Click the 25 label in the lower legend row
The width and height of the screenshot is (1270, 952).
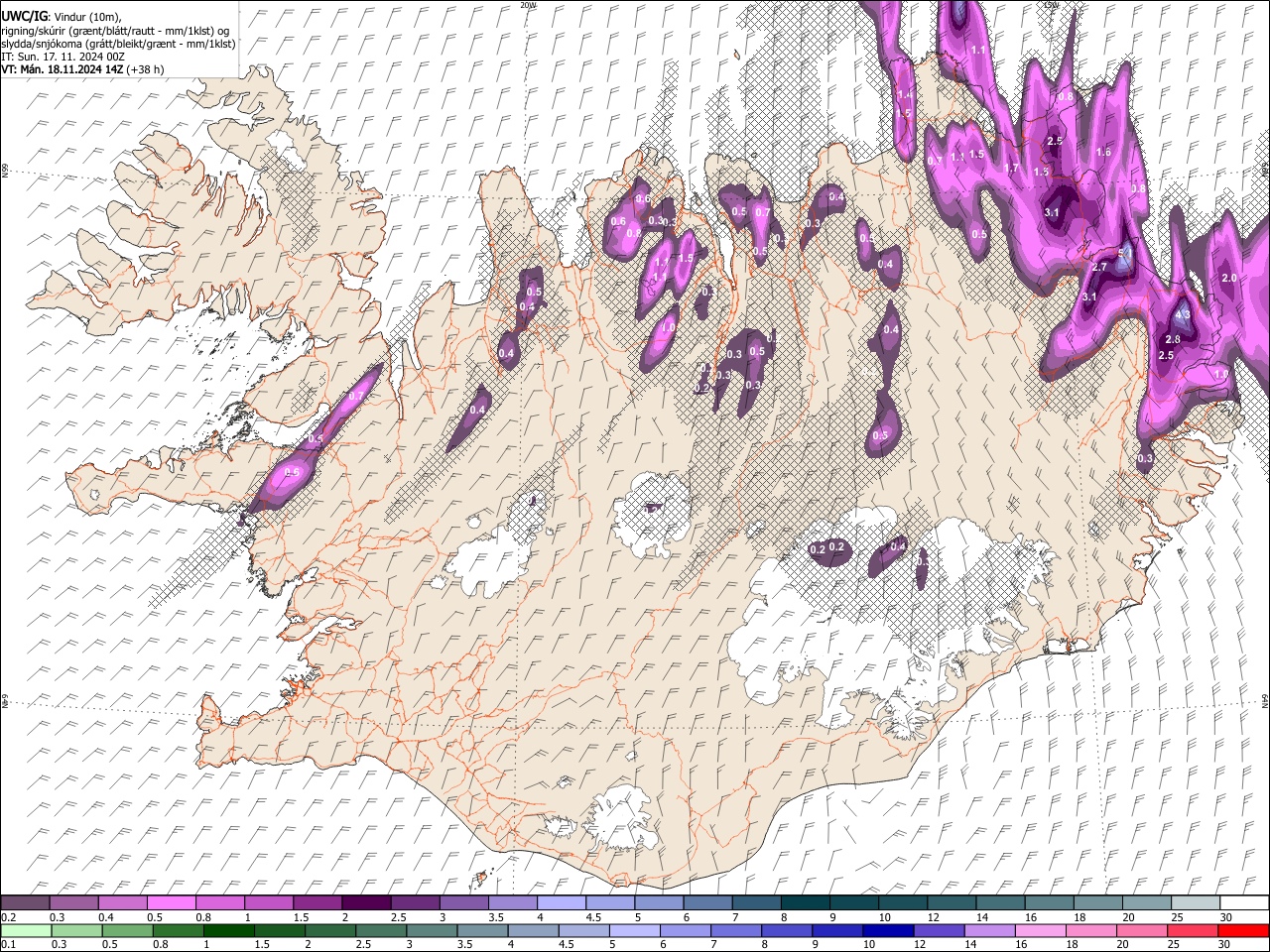pos(1174,944)
